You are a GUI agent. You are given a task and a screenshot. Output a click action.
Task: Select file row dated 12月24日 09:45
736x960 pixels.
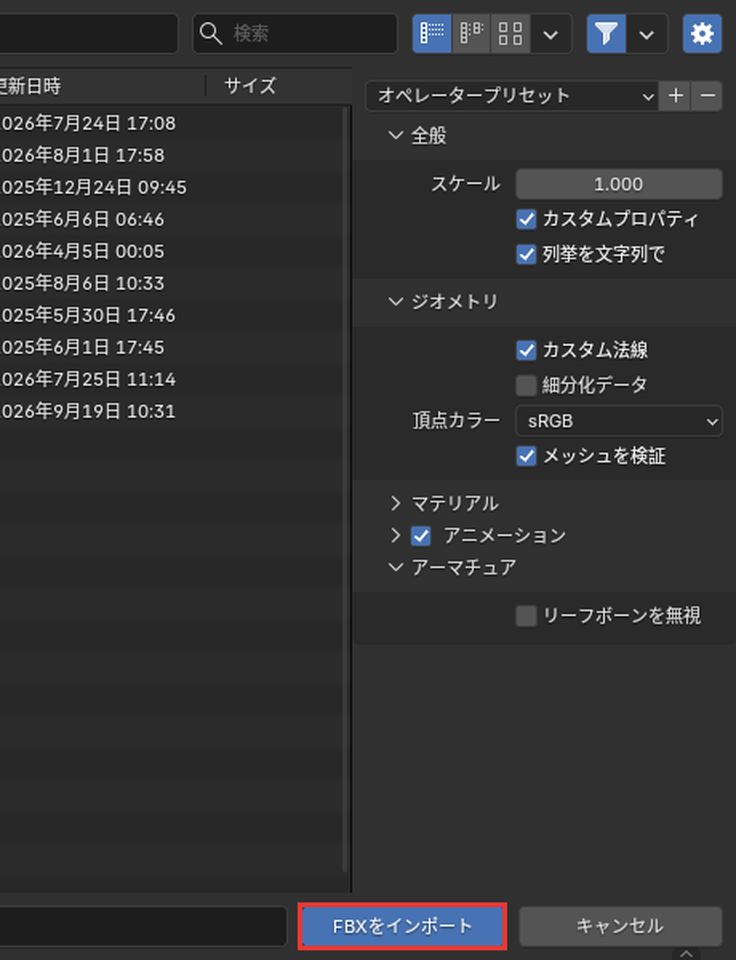[171, 187]
